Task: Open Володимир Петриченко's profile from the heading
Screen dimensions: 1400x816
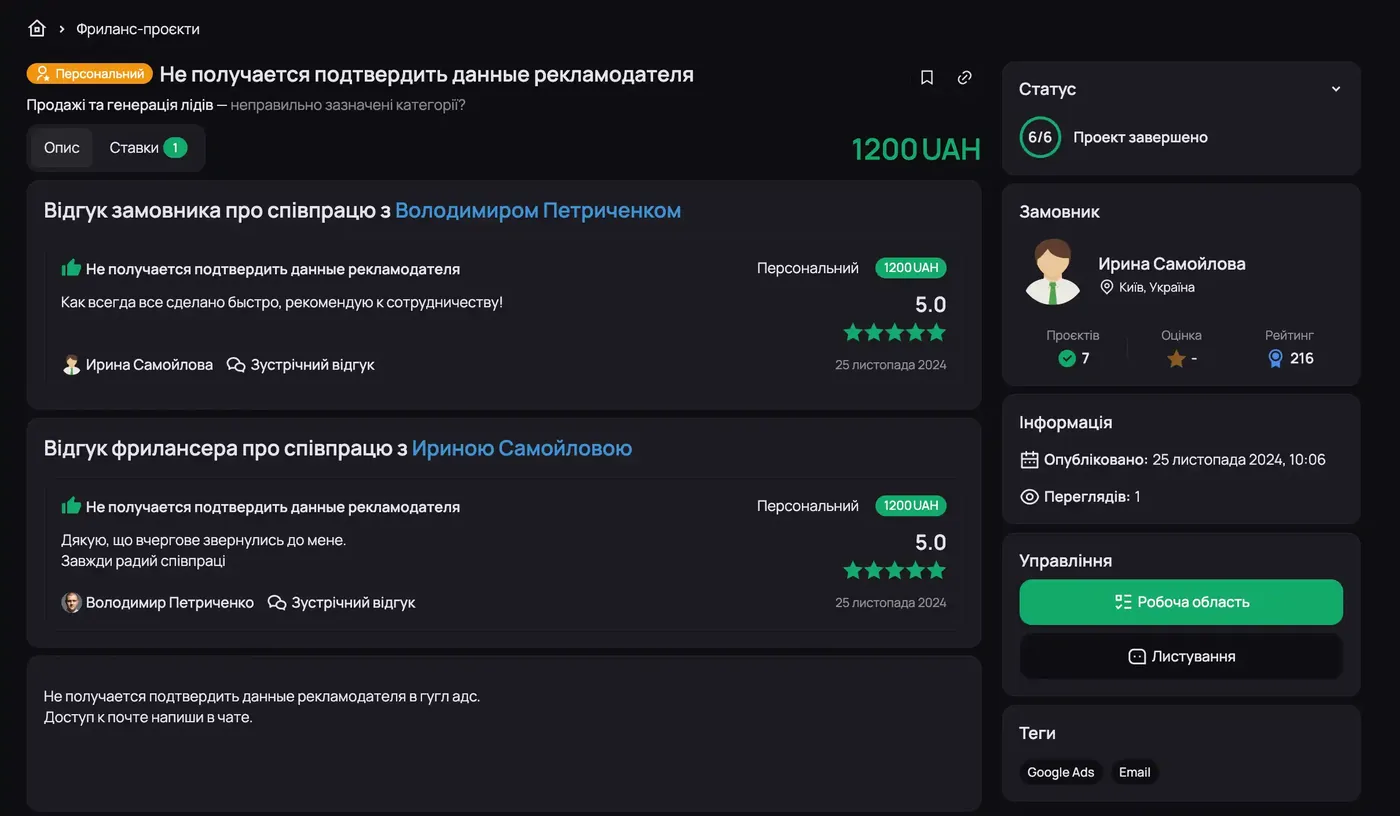Action: pyautogui.click(x=538, y=211)
